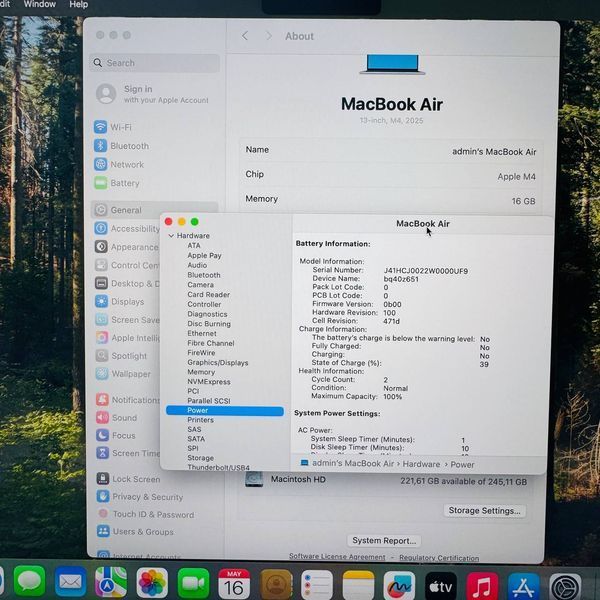Select Apple Pay in Hardware list
The height and width of the screenshot is (600, 600).
(x=204, y=255)
